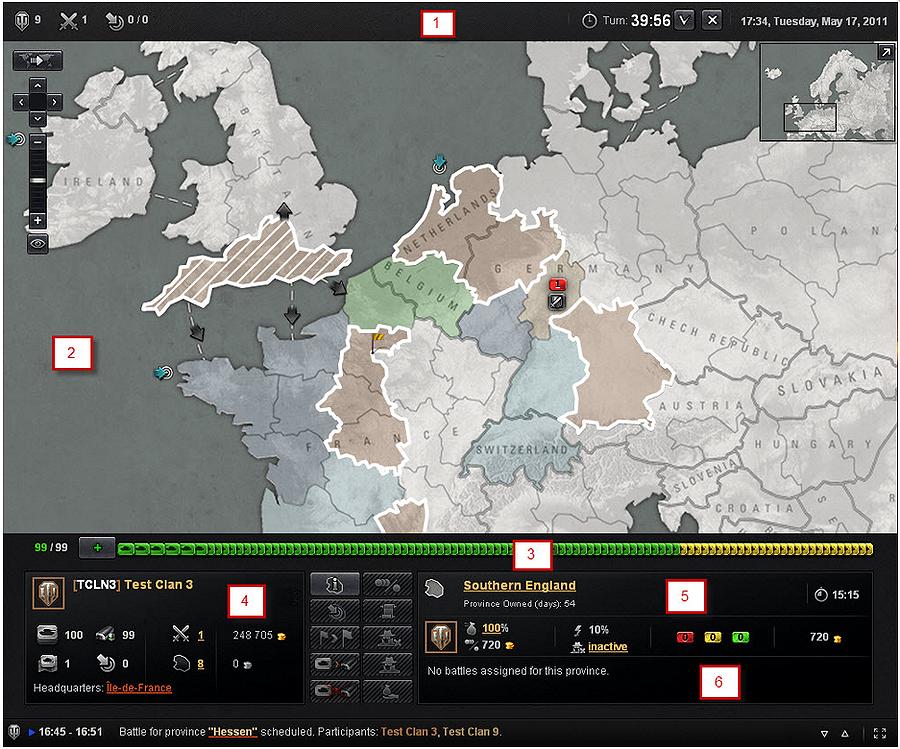Click the zoom level slider handle
The width and height of the screenshot is (900, 749).
tap(37, 180)
